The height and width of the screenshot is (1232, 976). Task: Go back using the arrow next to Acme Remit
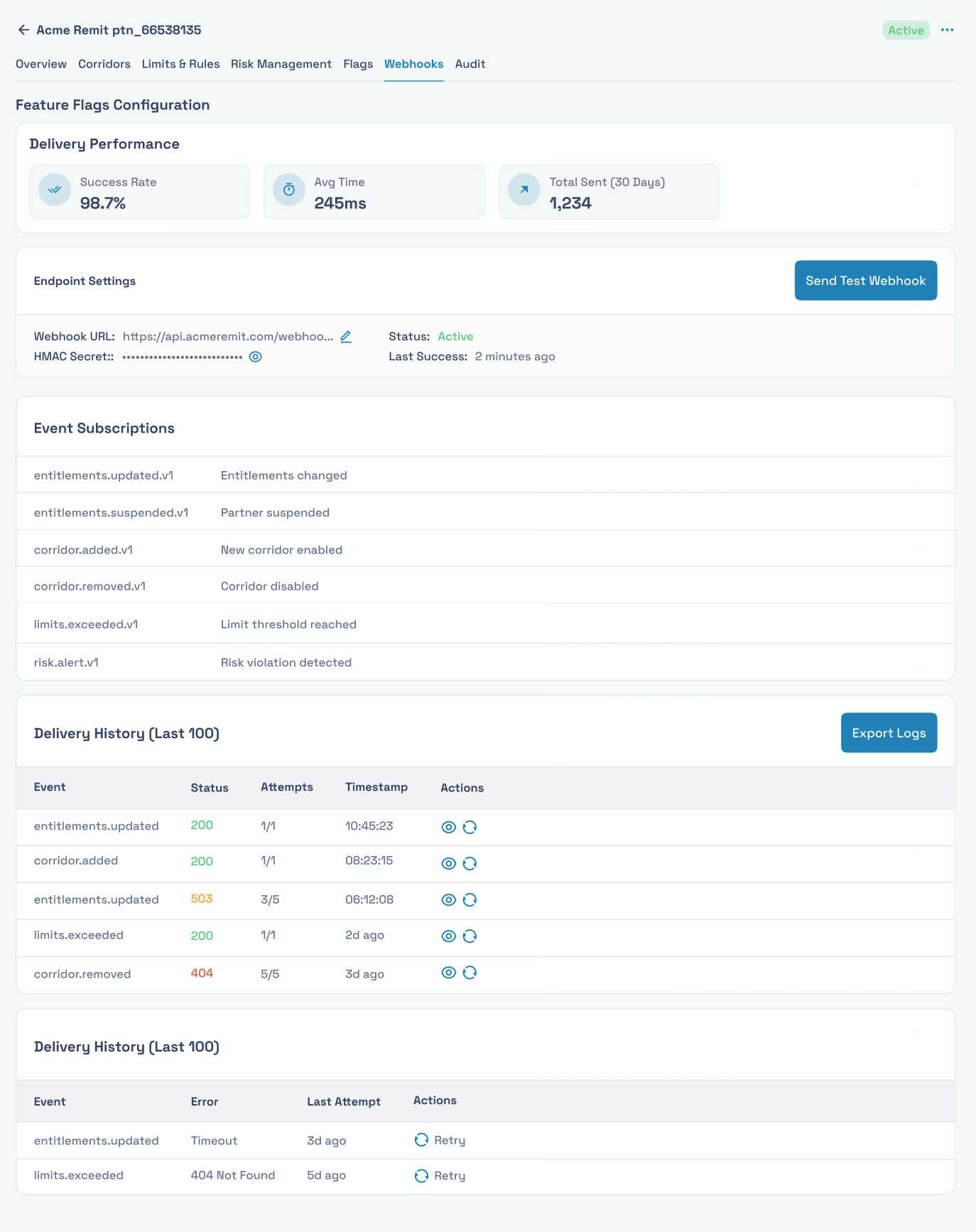23,30
